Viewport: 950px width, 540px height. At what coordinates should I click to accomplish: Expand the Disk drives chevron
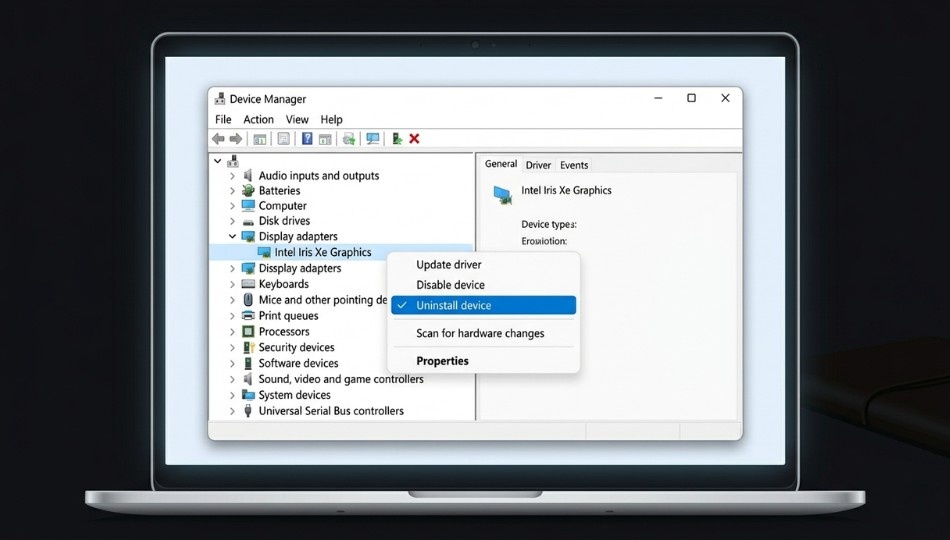coord(232,221)
